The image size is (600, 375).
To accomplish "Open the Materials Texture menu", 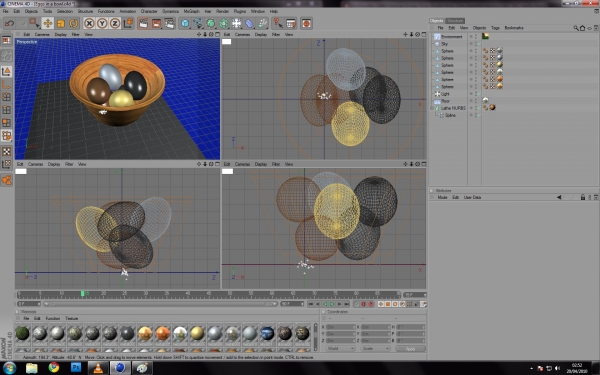I will point(72,318).
